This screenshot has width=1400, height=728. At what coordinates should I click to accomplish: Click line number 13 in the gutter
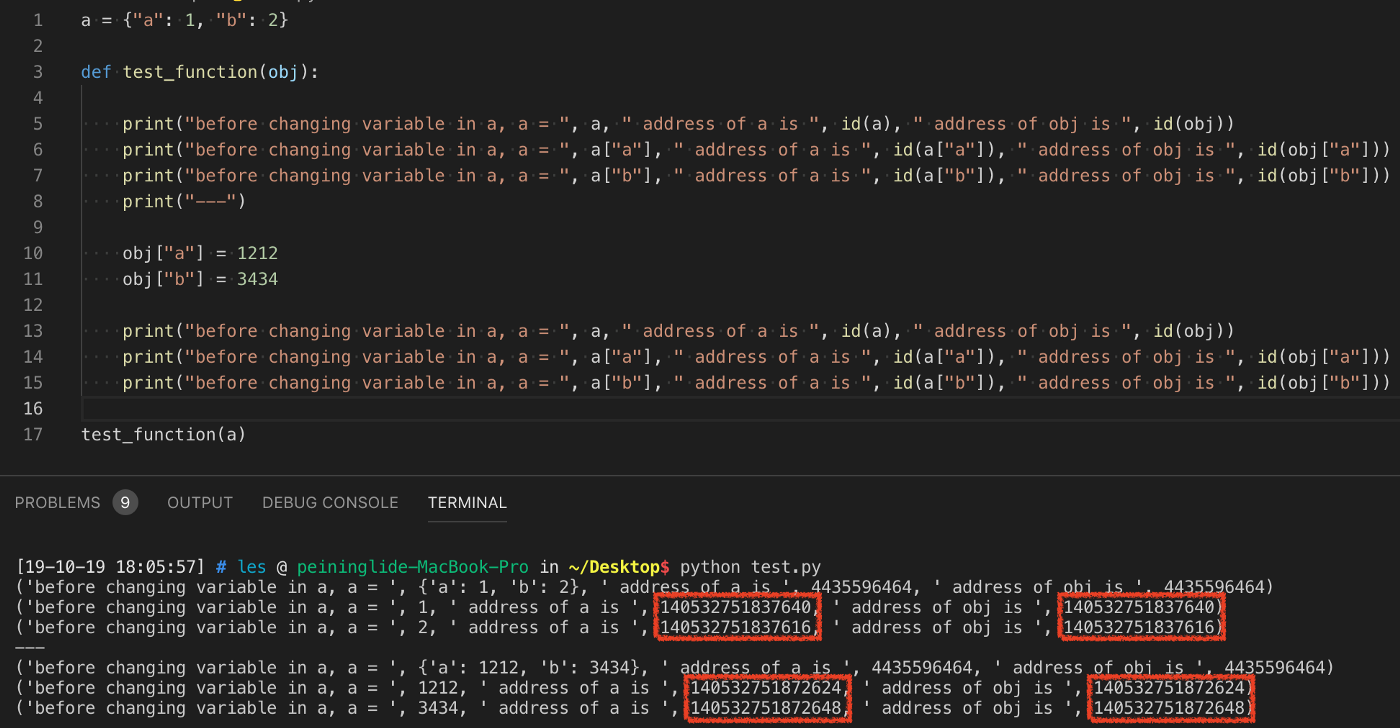(x=33, y=331)
